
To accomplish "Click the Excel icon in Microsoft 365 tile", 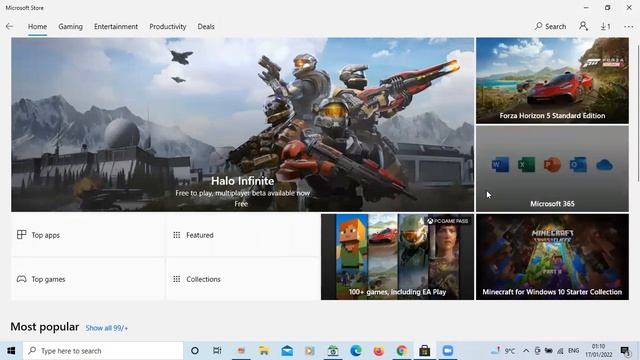I will coord(526,164).
